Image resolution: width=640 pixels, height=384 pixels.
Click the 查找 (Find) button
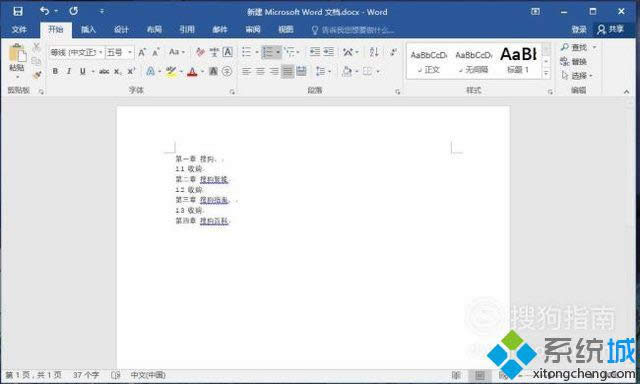(x=575, y=48)
